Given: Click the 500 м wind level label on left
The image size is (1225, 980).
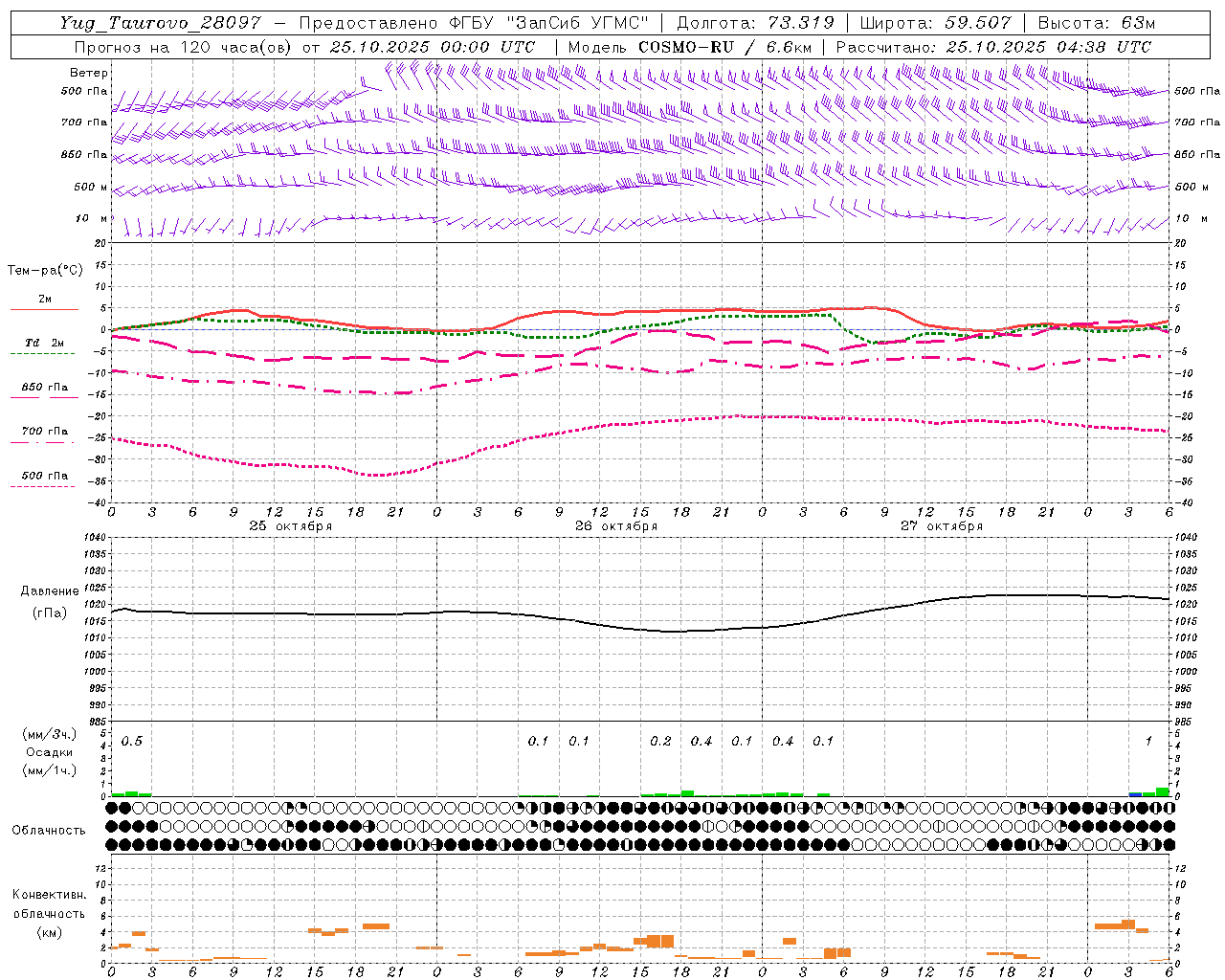Looking at the screenshot, I should coord(92,187).
